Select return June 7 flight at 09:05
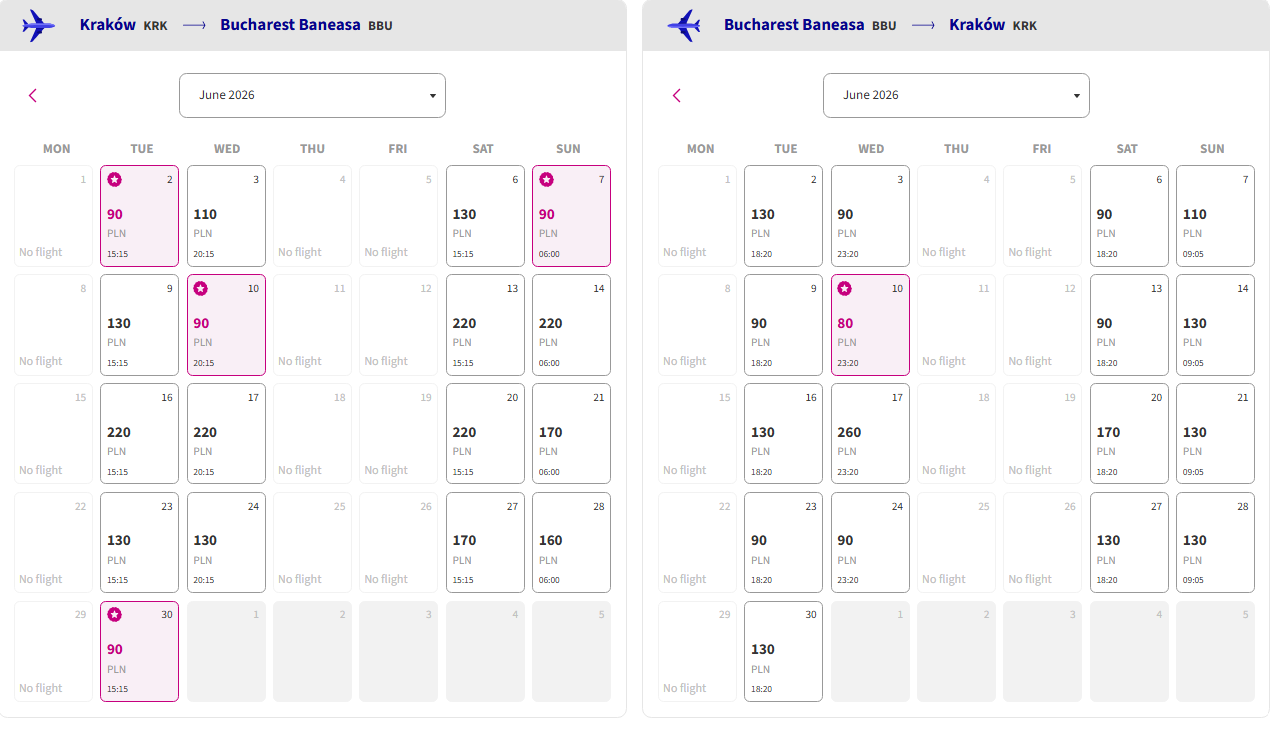This screenshot has width=1272, height=730. pos(1215,216)
